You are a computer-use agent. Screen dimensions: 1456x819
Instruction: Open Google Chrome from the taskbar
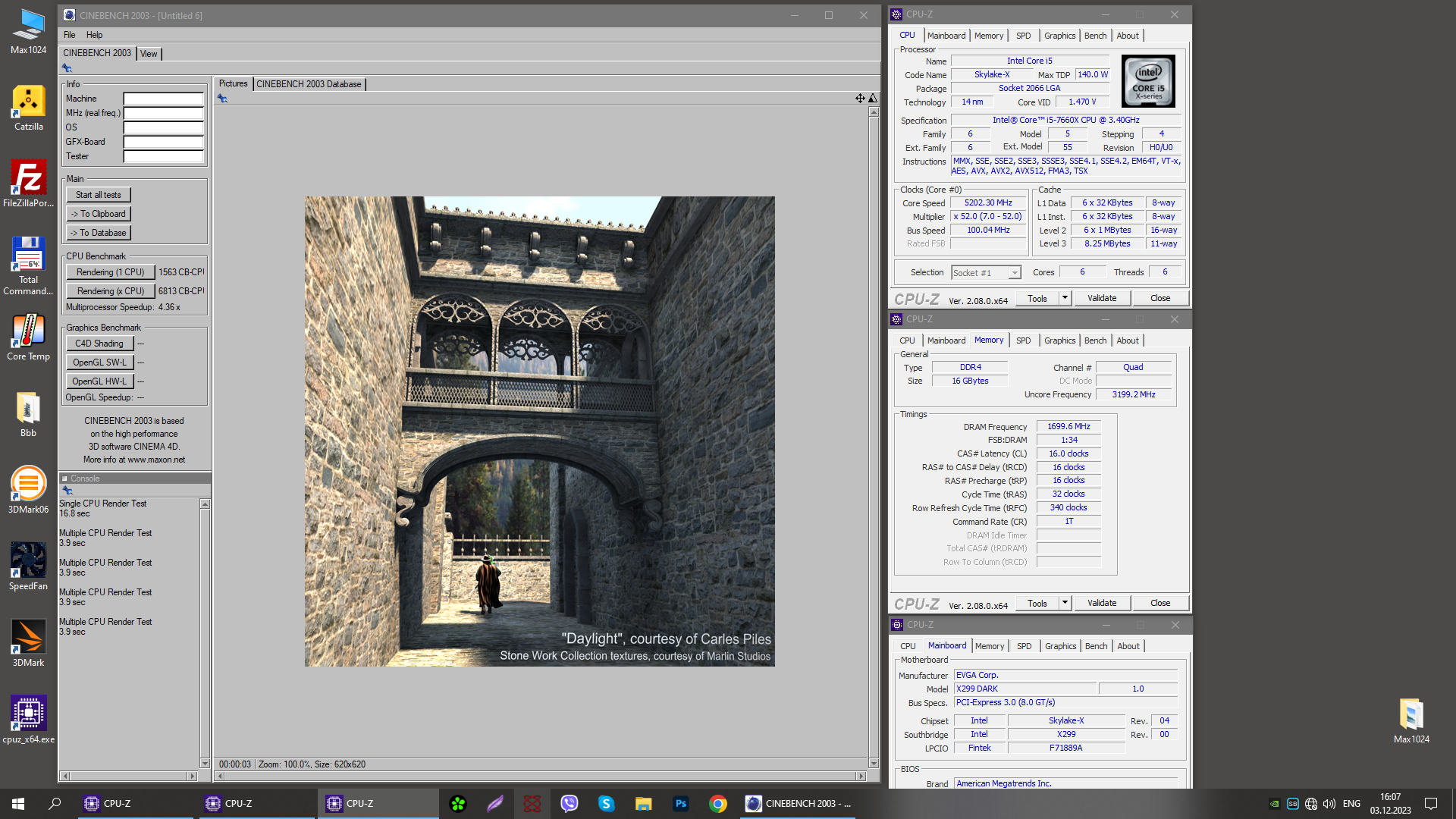pos(717,804)
